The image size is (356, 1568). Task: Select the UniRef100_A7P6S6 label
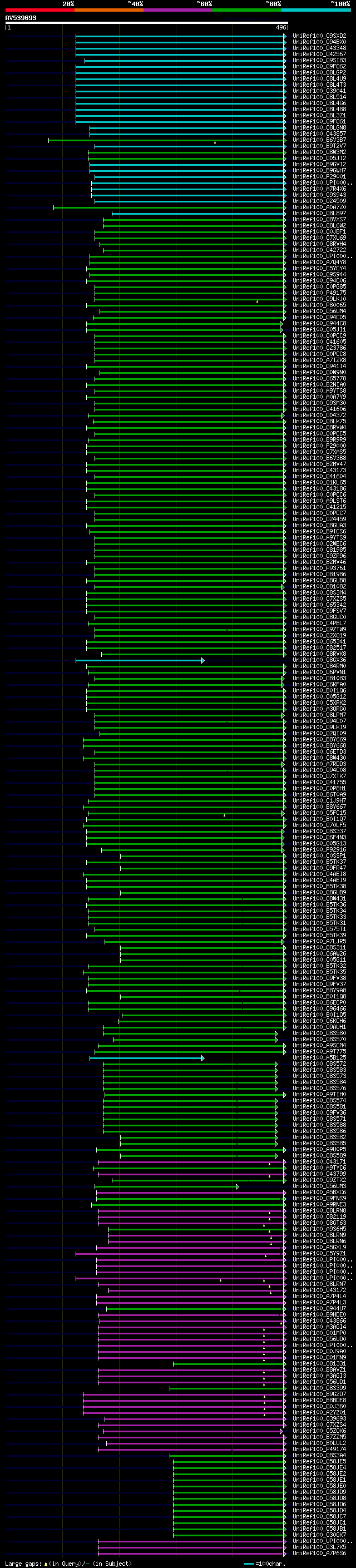tap(319, 1554)
